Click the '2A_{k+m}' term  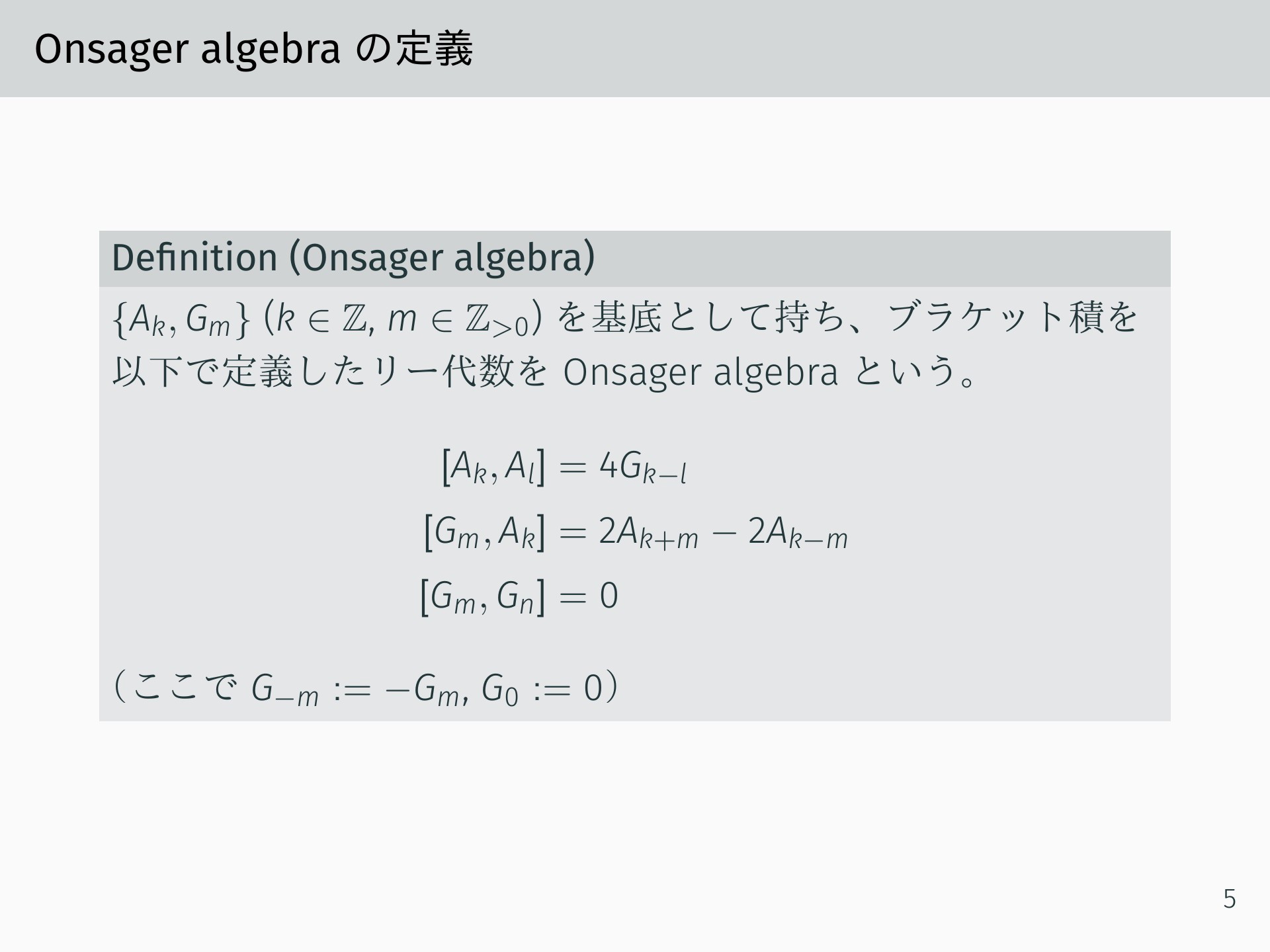coord(648,532)
